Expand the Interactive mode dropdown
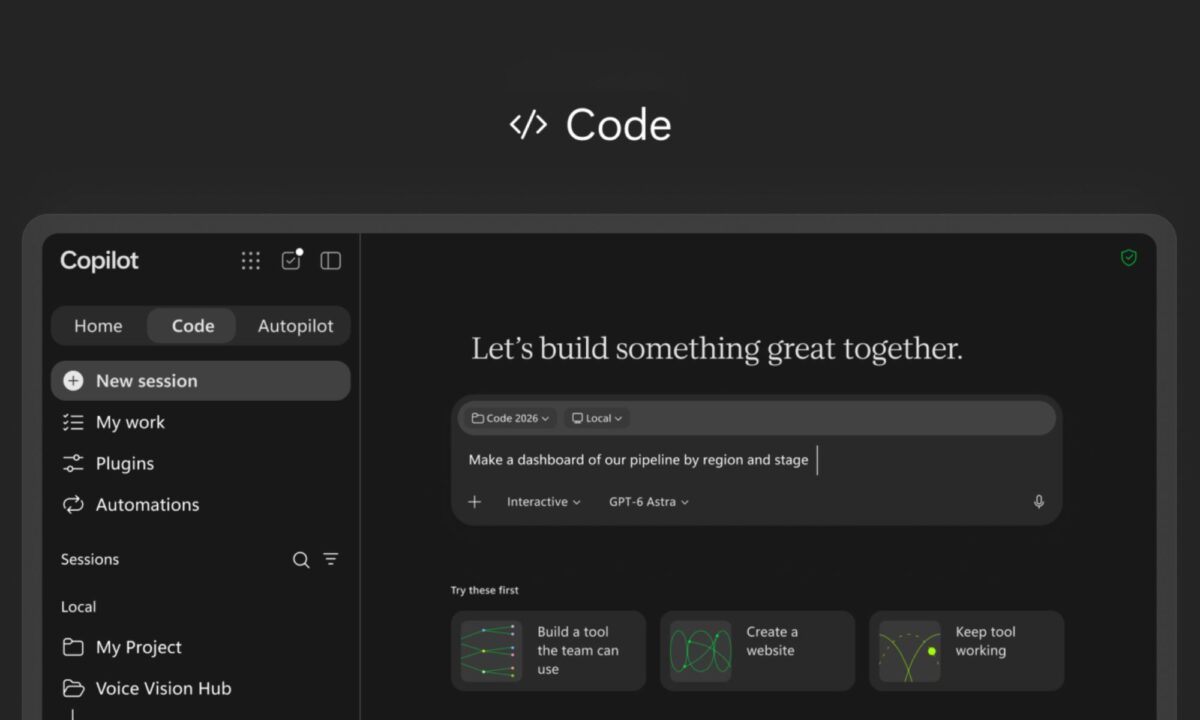Screen dimensions: 1200x720 [x=543, y=502]
